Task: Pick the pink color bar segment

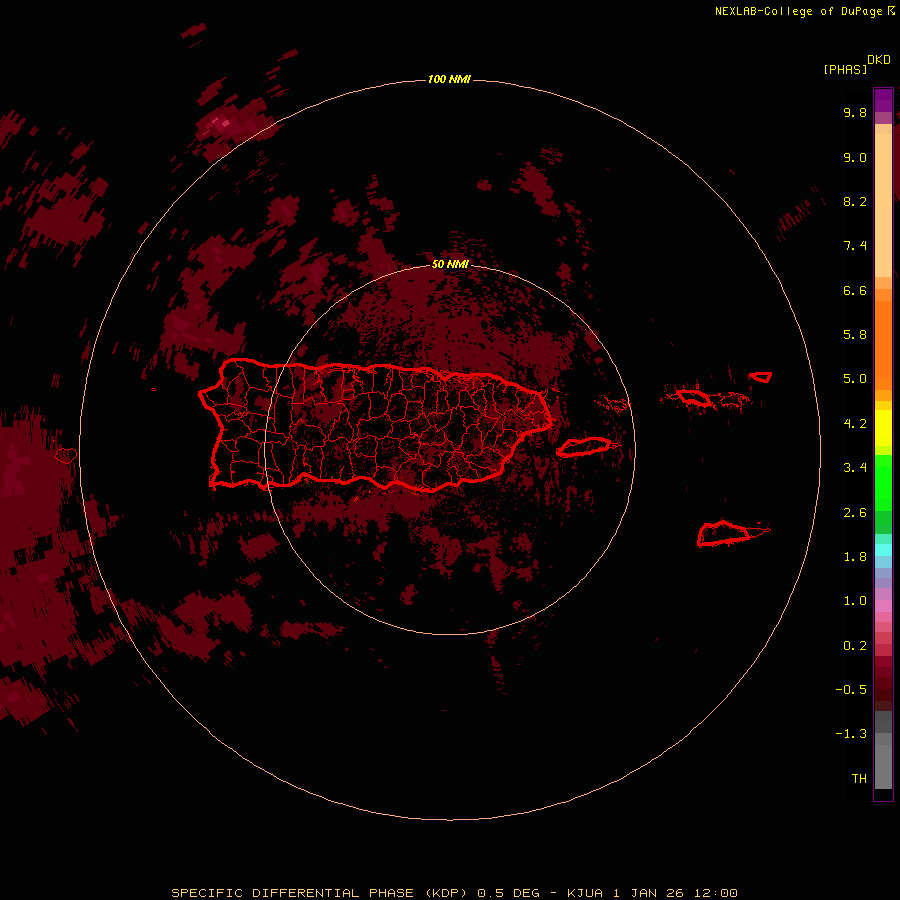Action: pyautogui.click(x=883, y=606)
